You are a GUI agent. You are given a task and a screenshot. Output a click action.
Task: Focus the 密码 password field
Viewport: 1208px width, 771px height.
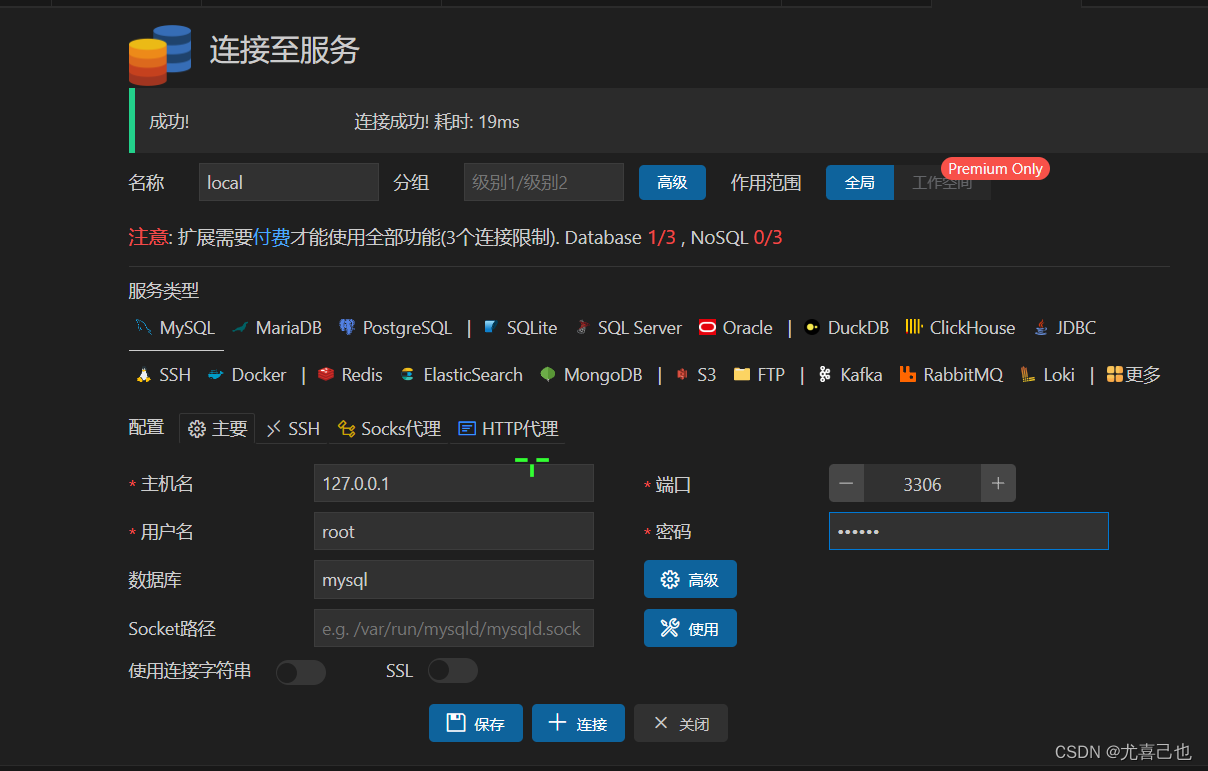click(x=969, y=532)
